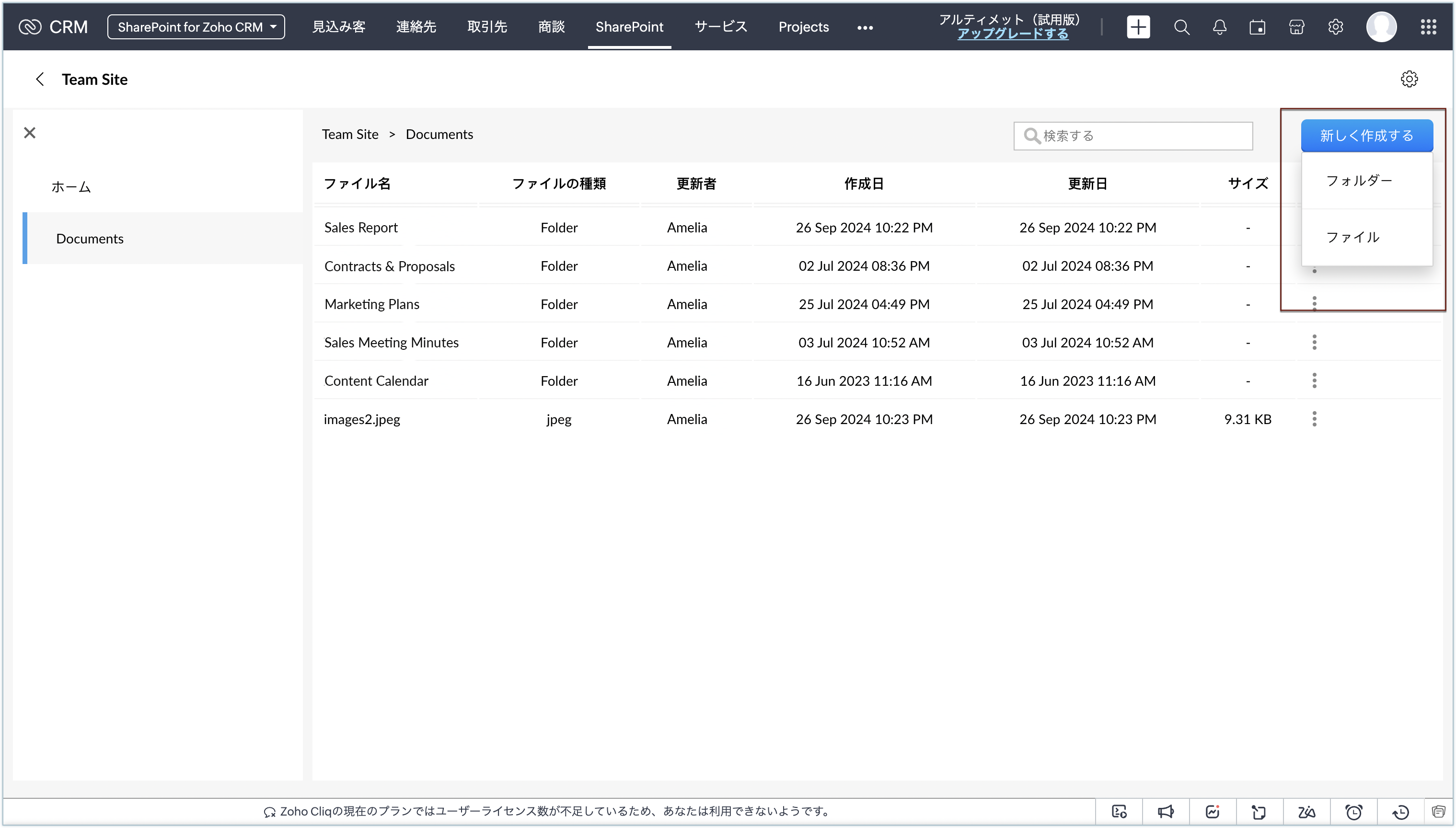Close the left sidebar with X
Viewport: 1456px width, 828px height.
click(x=30, y=133)
